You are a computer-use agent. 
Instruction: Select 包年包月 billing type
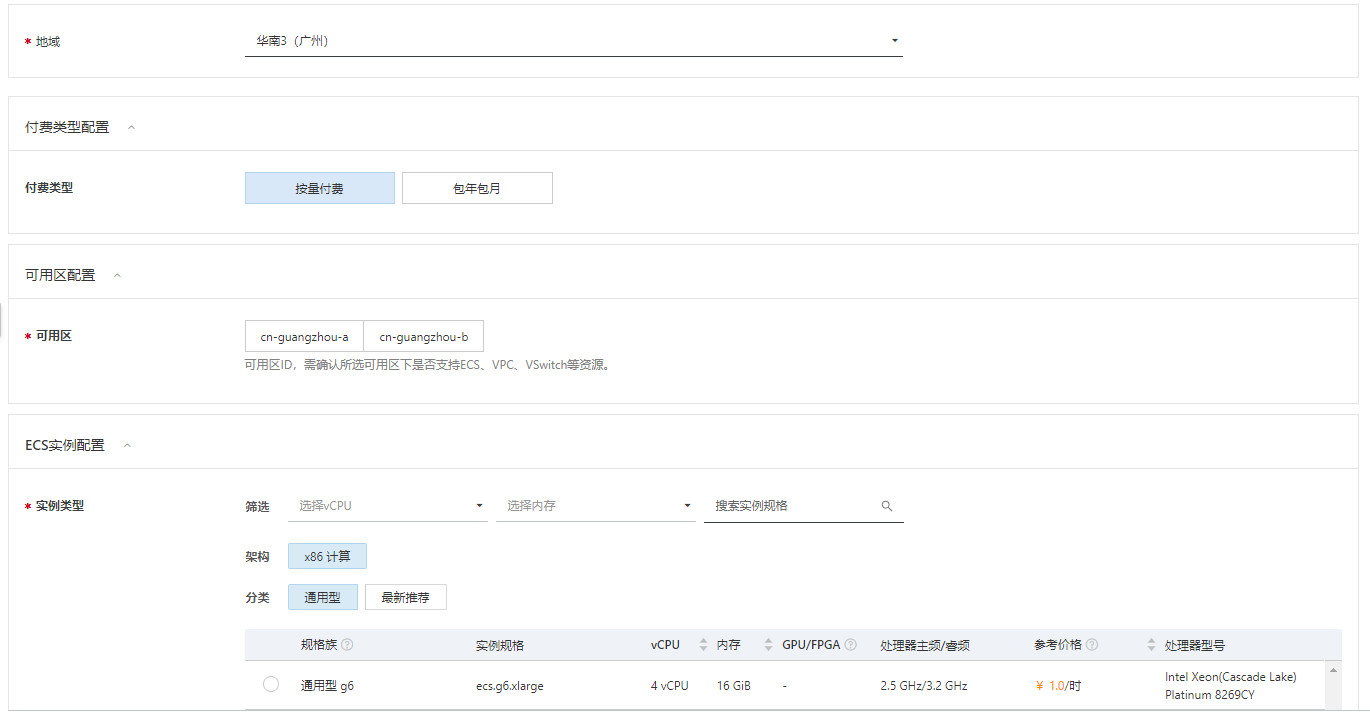click(477, 188)
